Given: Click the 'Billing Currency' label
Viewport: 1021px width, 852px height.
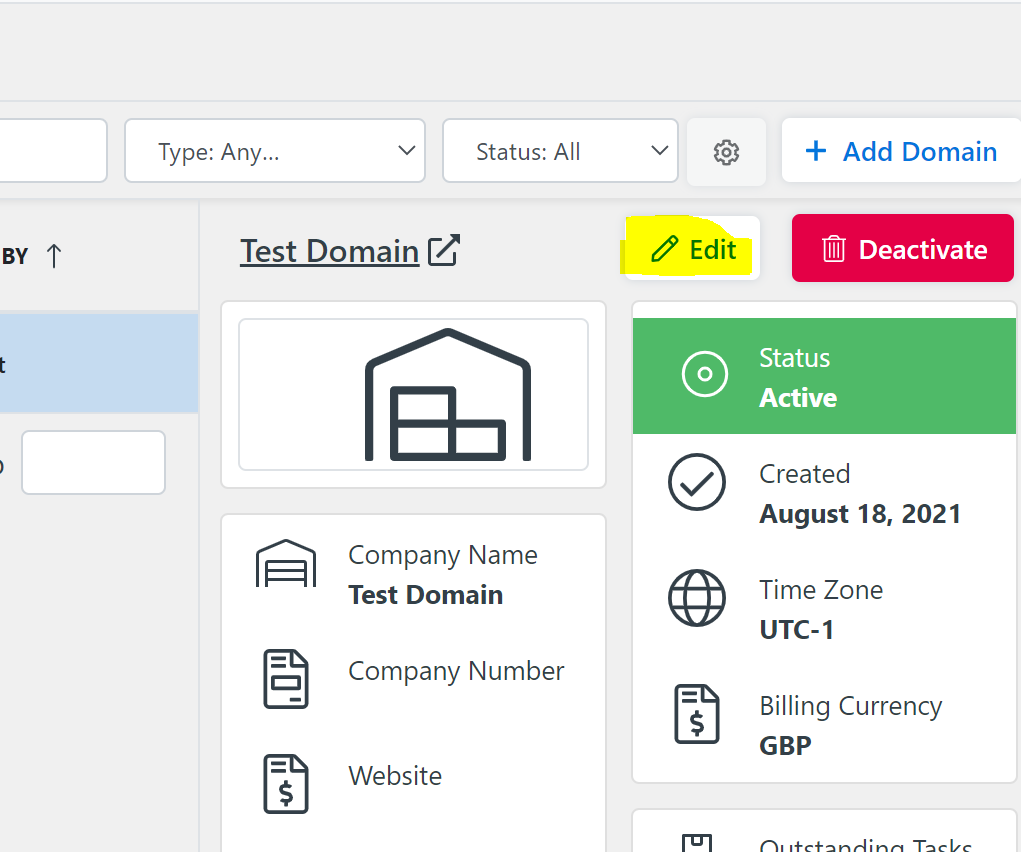Looking at the screenshot, I should point(850,706).
